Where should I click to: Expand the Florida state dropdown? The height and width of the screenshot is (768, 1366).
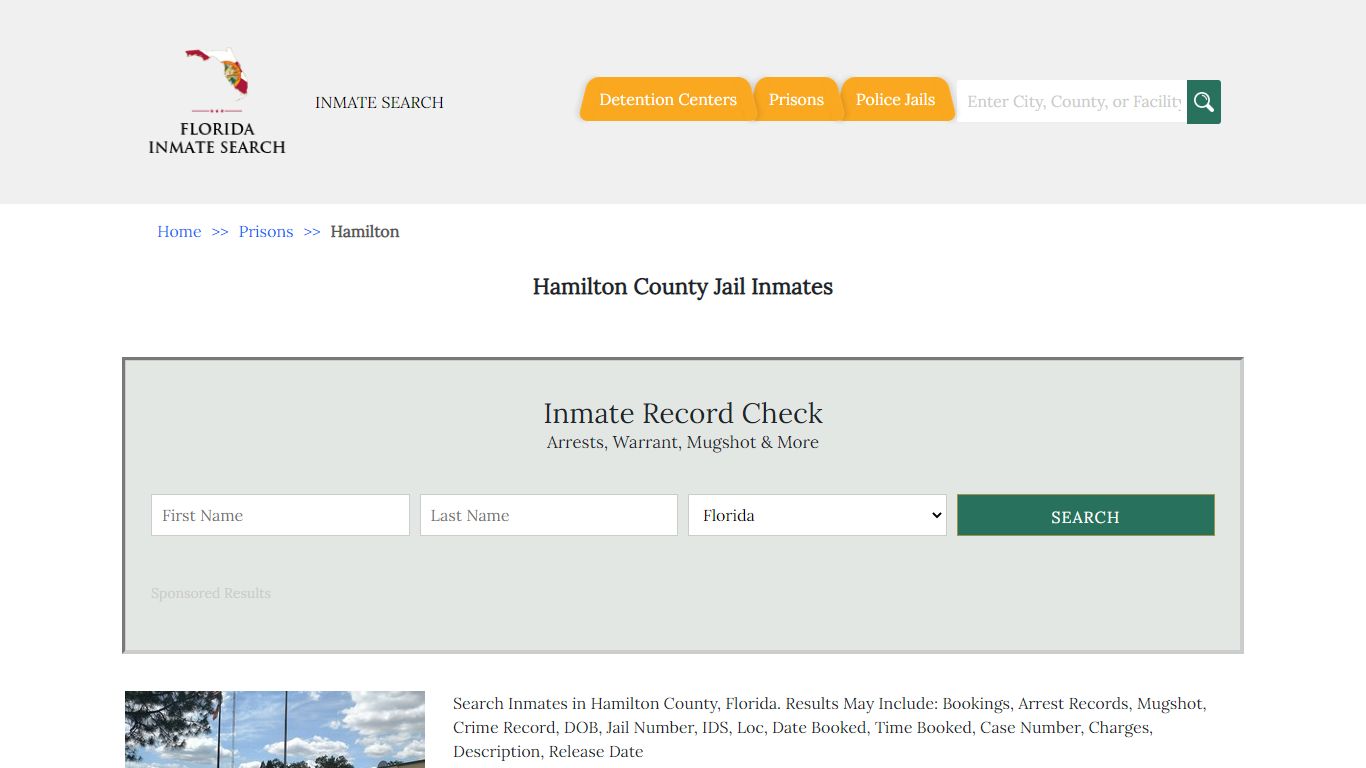coord(817,515)
